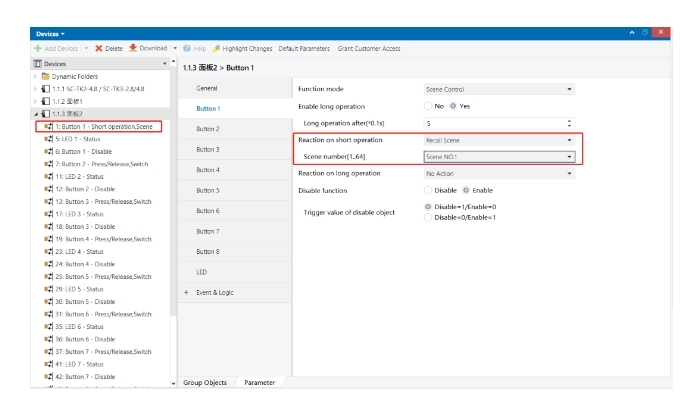Click device icon for 1.1.1 SC-TK2-4.8
The width and height of the screenshot is (685, 413).
pyautogui.click(x=20, y=89)
